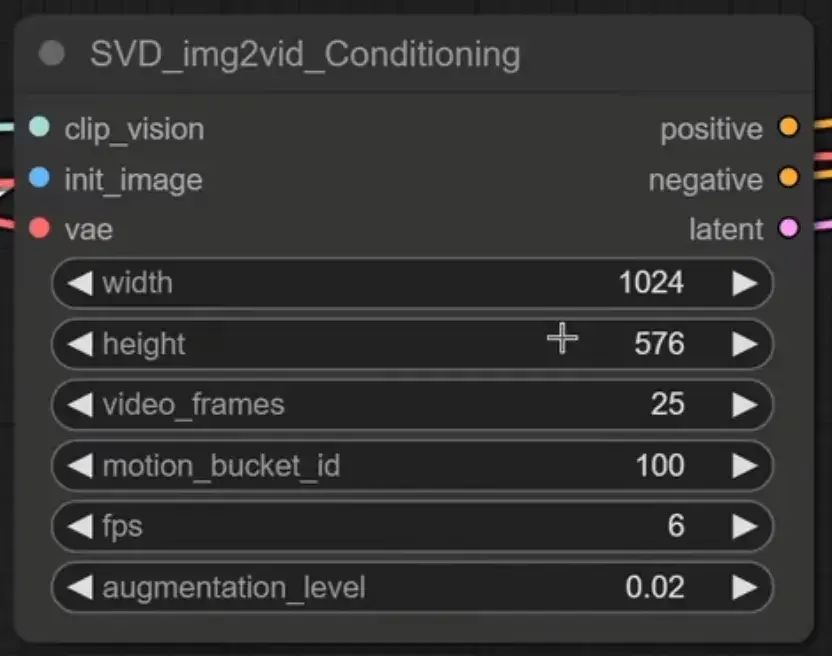Click the init_image input connector dot
This screenshot has width=832, height=656.
click(39, 179)
